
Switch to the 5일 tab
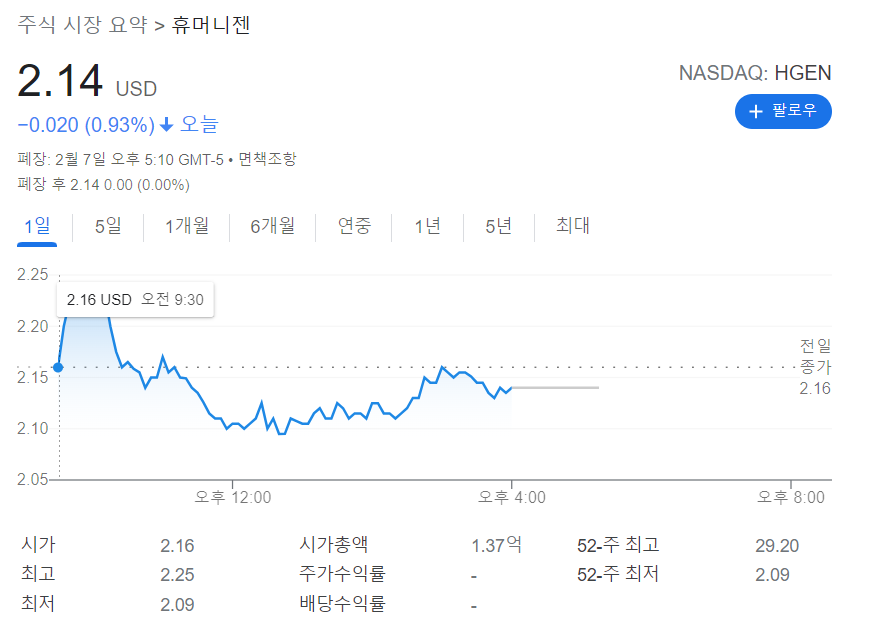108,227
